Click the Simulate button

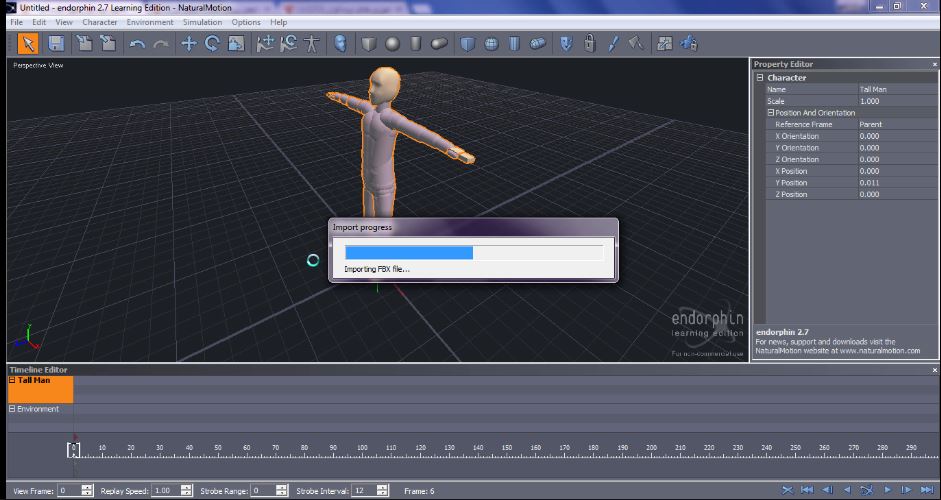tap(866, 490)
